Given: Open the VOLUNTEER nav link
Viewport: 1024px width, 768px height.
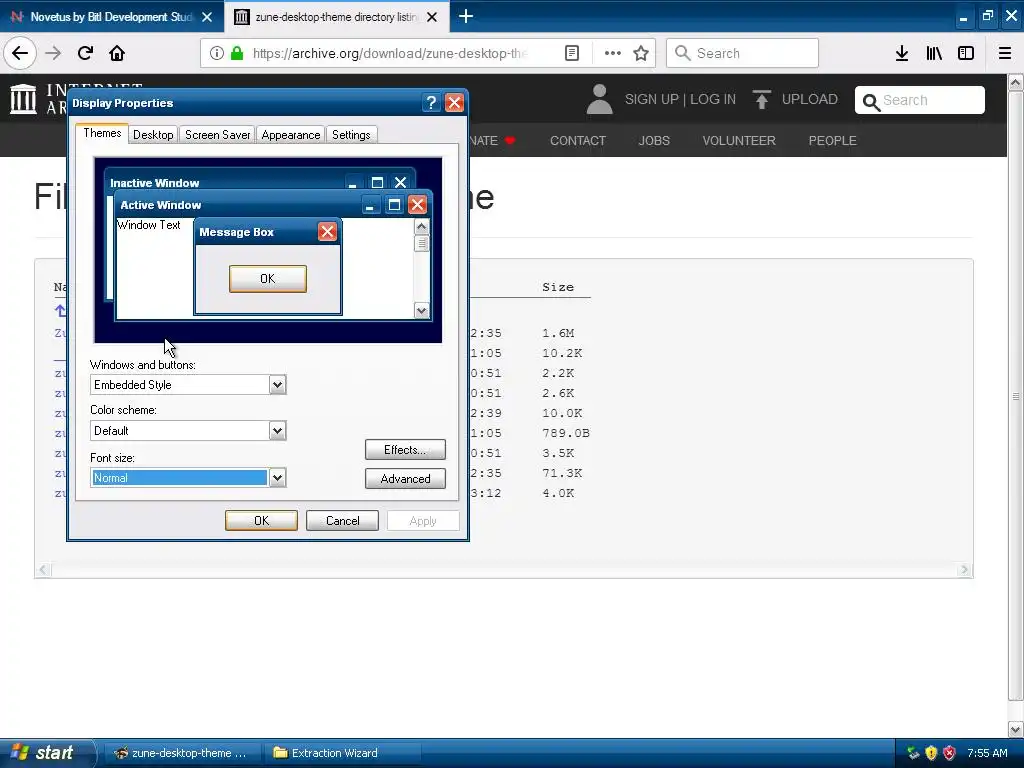Looking at the screenshot, I should pyautogui.click(x=739, y=140).
